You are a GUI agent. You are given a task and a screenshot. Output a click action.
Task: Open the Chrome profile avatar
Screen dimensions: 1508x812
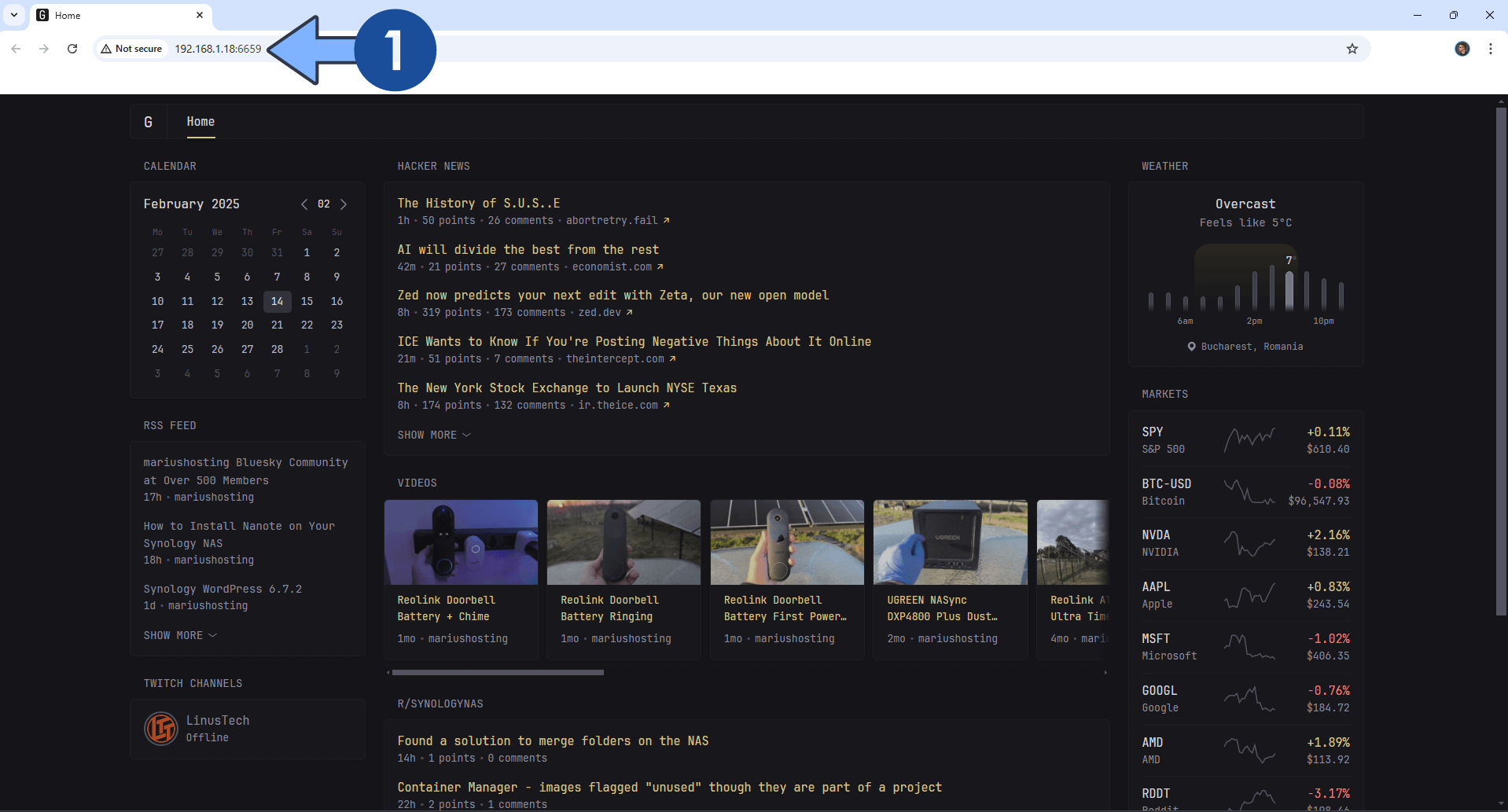pos(1462,49)
